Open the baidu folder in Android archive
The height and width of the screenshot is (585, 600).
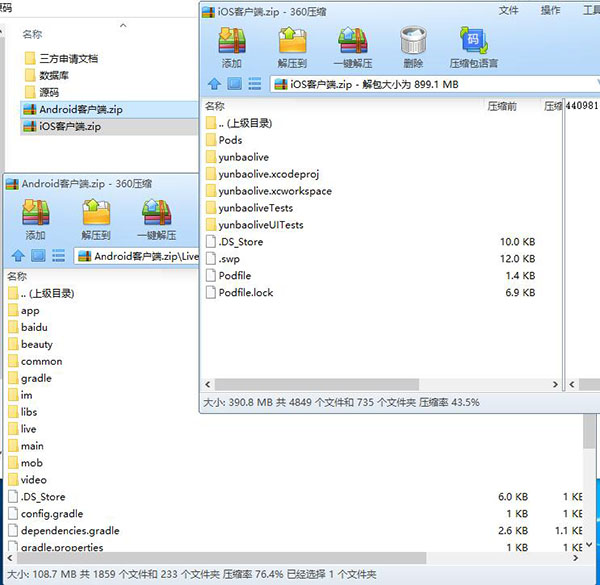point(28,327)
